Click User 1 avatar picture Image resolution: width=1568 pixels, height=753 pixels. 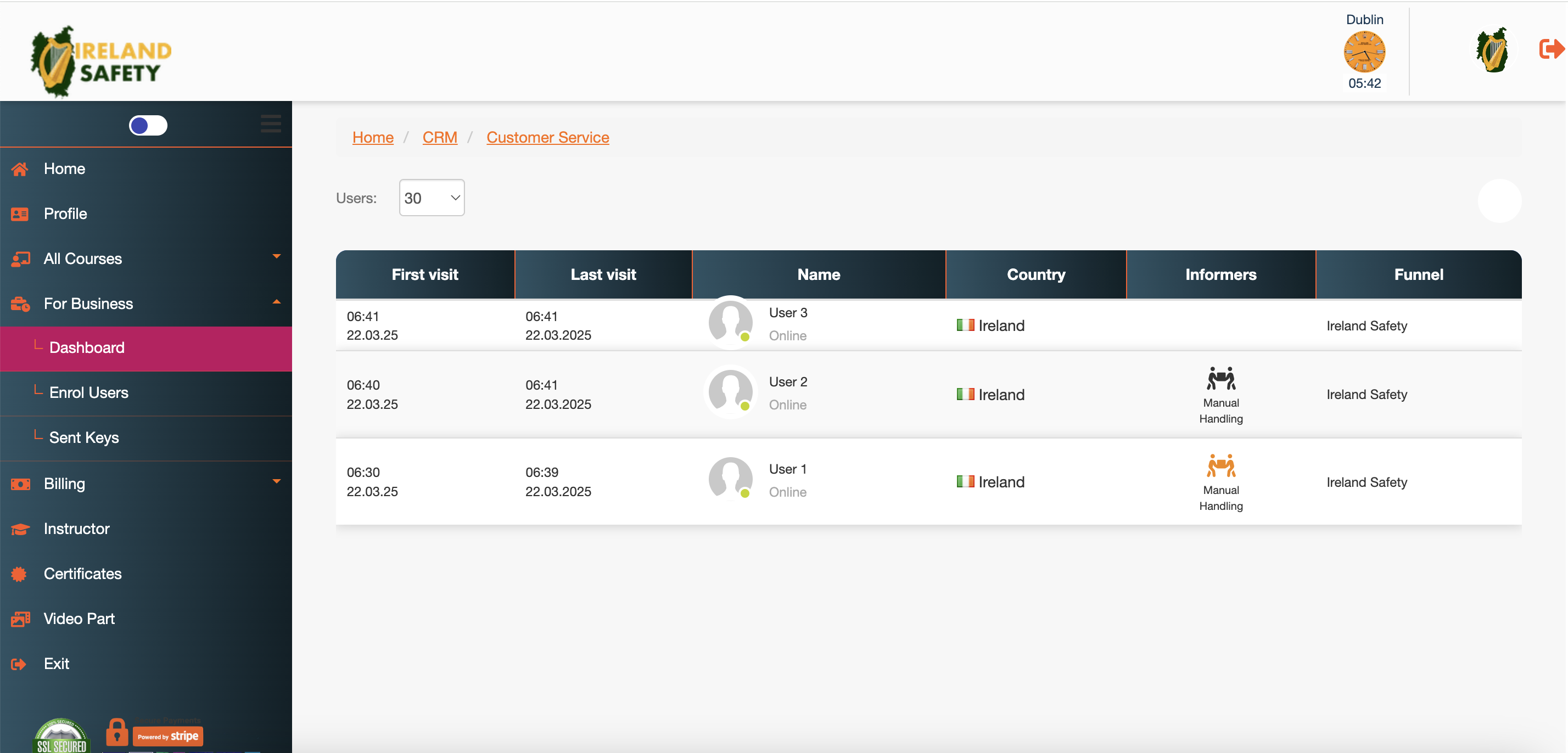[730, 478]
